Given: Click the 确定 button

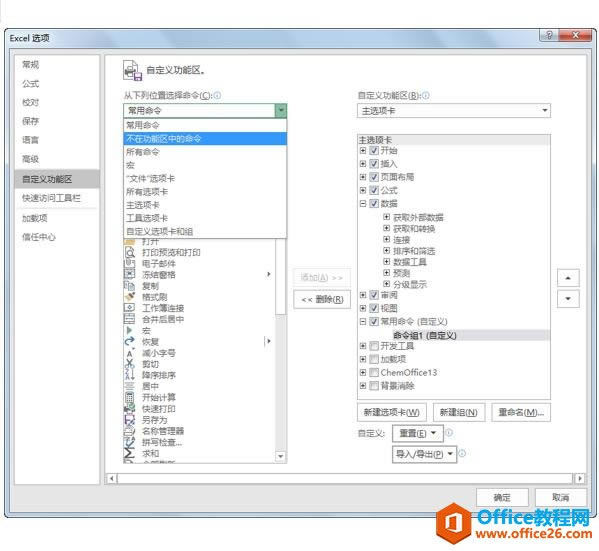Looking at the screenshot, I should (x=502, y=498).
